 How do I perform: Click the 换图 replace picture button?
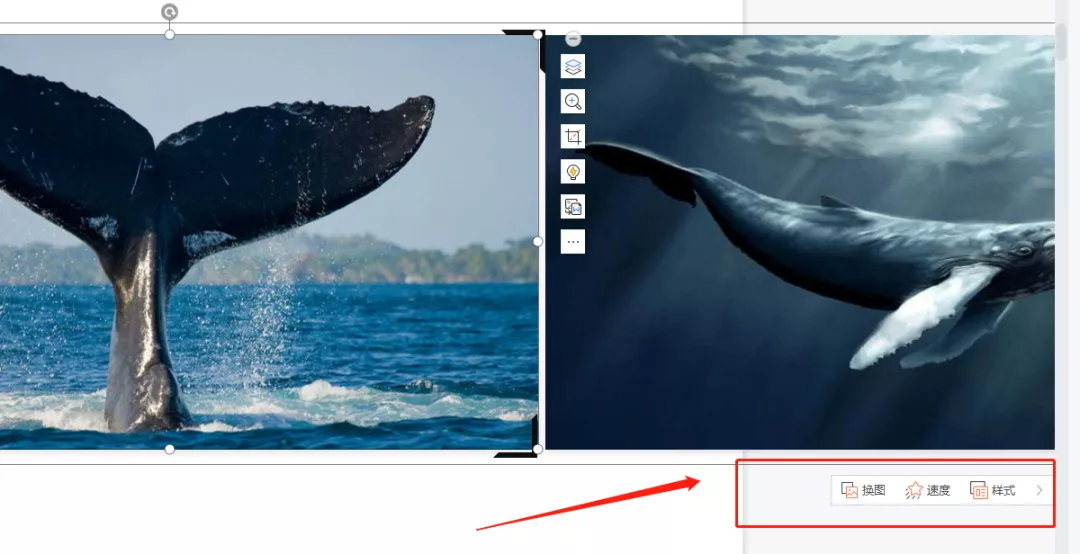click(x=864, y=490)
